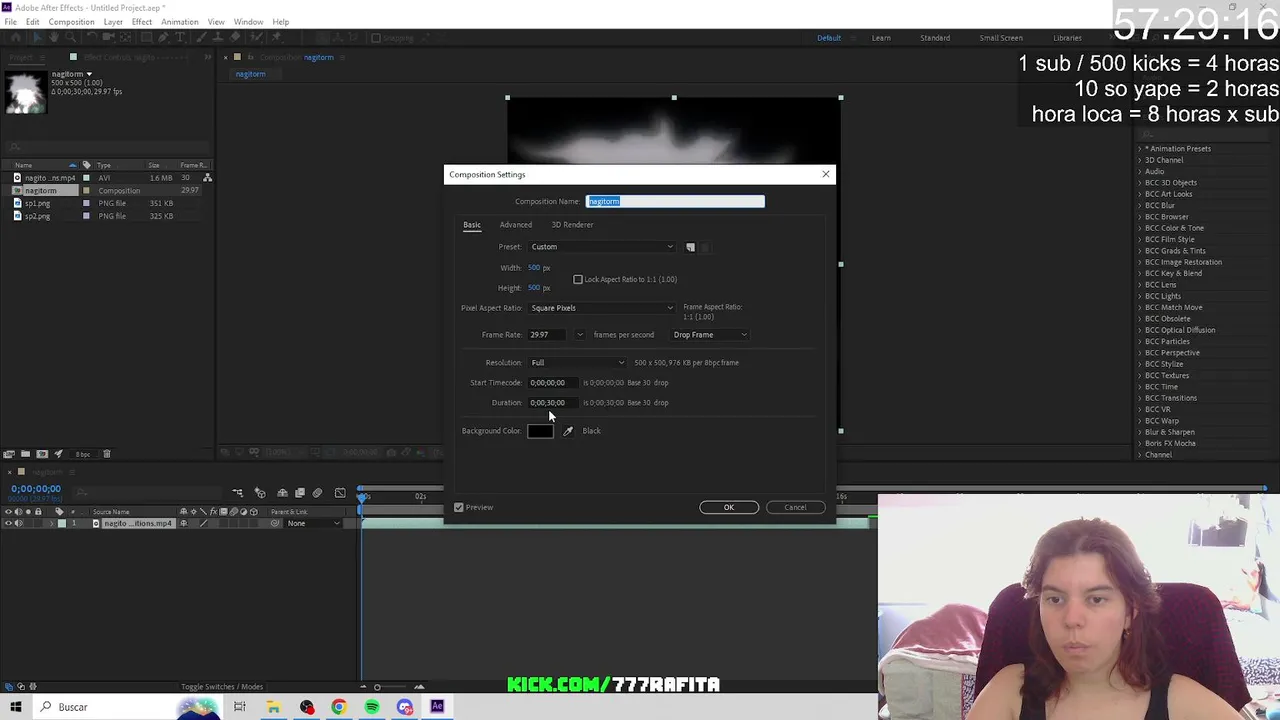This screenshot has height=720, width=1280.
Task: Click the Height value 500
Action: pos(534,288)
